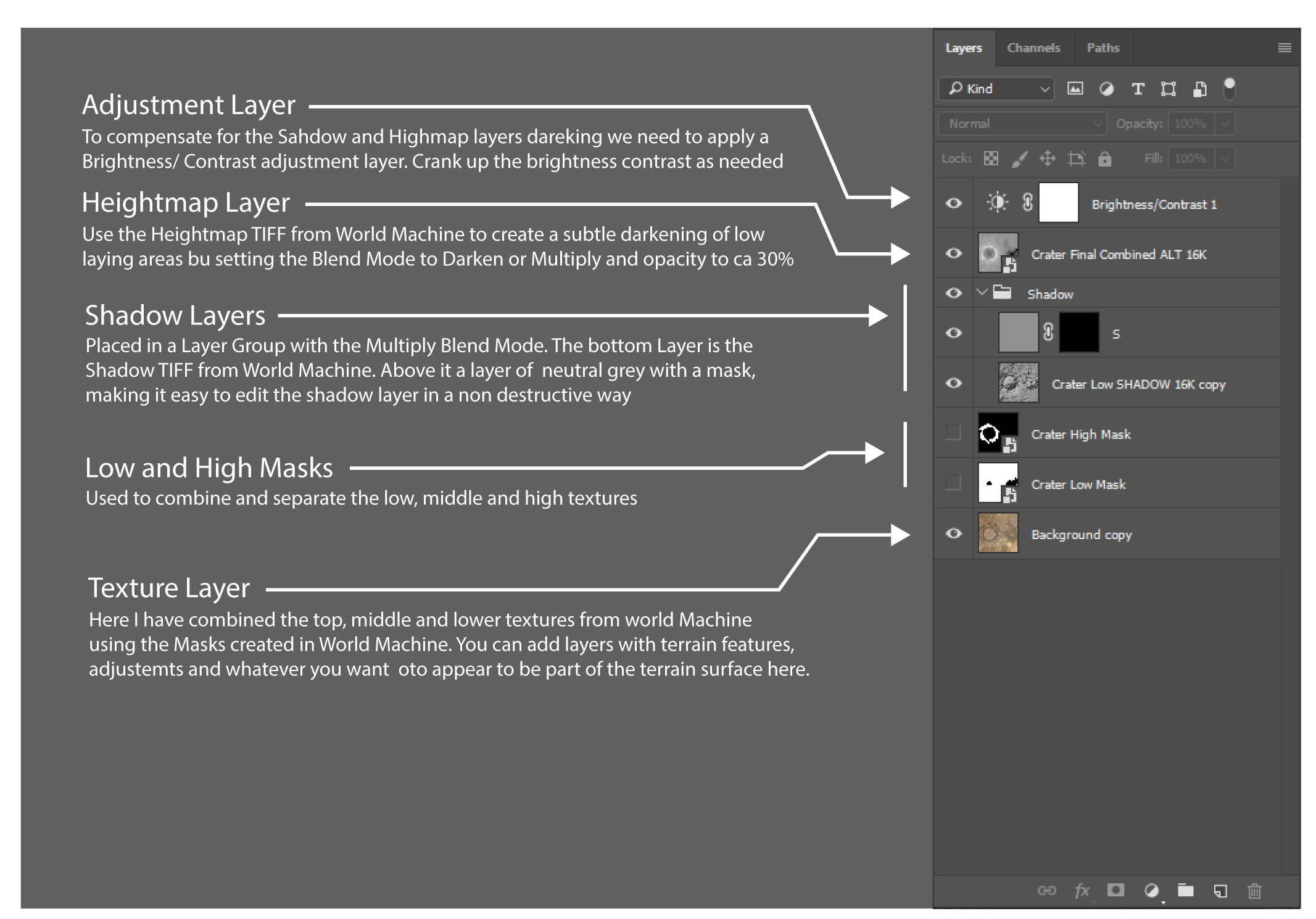Screen dimensions: 1316x919
Task: Click the Brightness/Contrast mask link icon
Action: coord(1027,202)
